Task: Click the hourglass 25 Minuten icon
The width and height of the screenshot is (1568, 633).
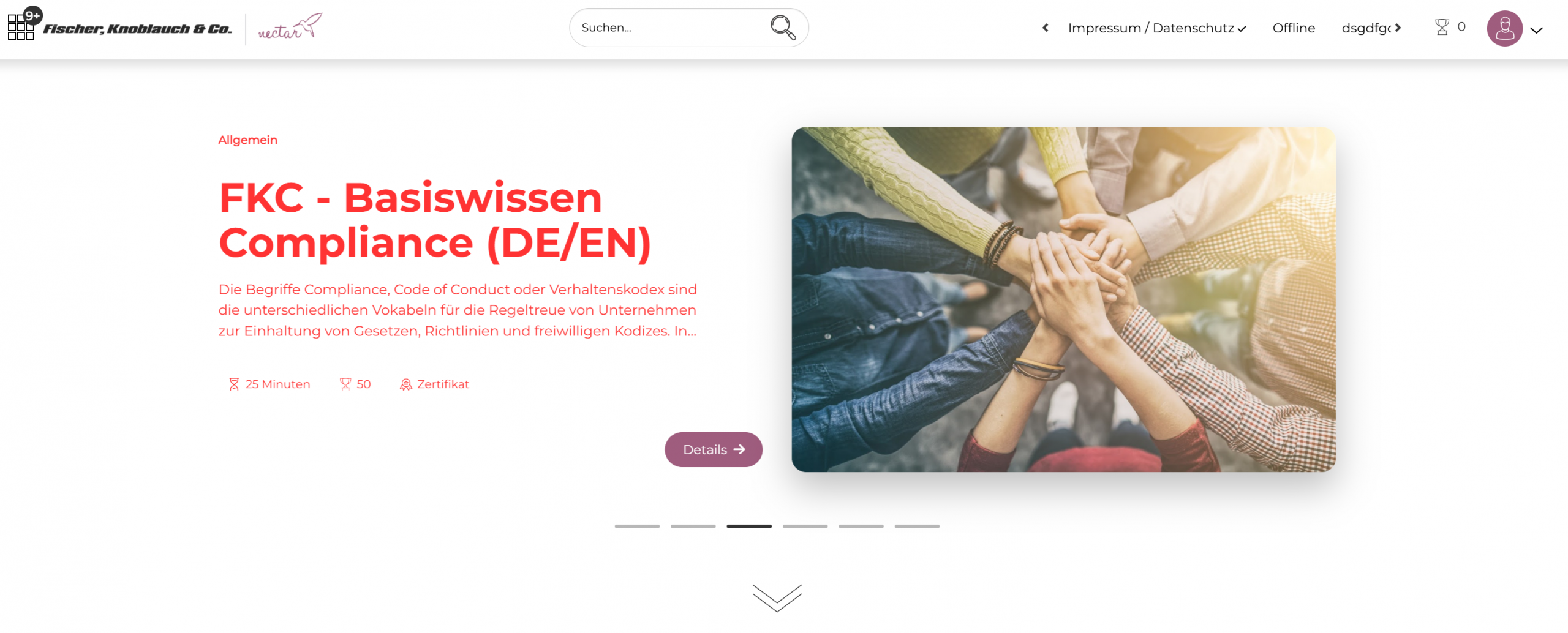Action: coord(234,384)
